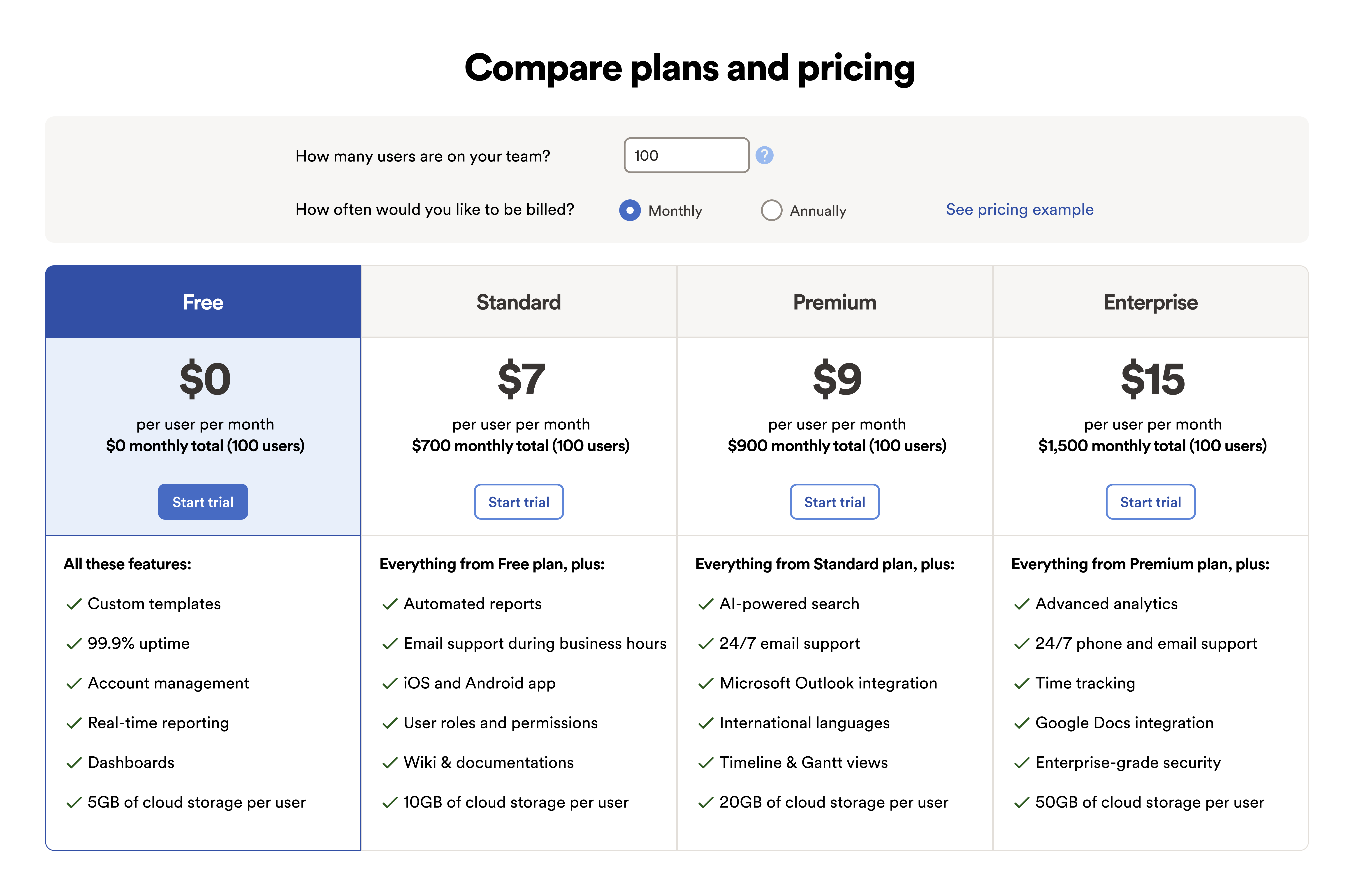Start trial for the Free plan
The width and height of the screenshot is (1354, 896).
[202, 501]
